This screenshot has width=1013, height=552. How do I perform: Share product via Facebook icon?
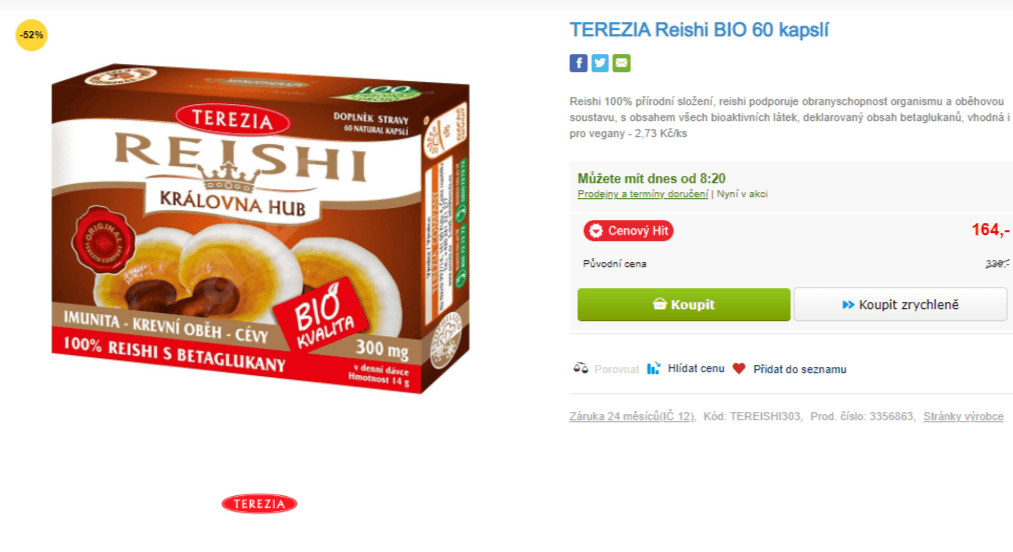(578, 63)
